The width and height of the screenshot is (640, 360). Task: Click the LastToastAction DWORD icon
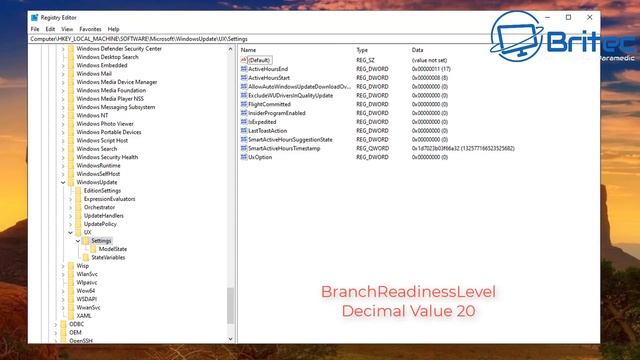(244, 131)
